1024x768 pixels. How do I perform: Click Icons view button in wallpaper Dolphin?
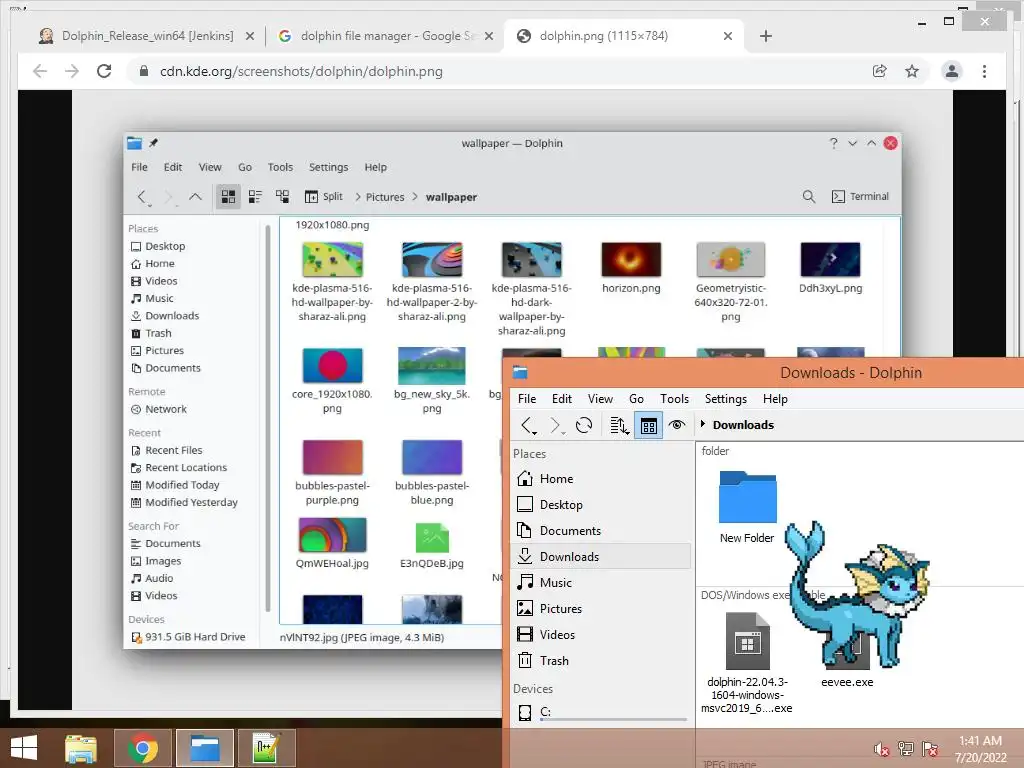(228, 197)
